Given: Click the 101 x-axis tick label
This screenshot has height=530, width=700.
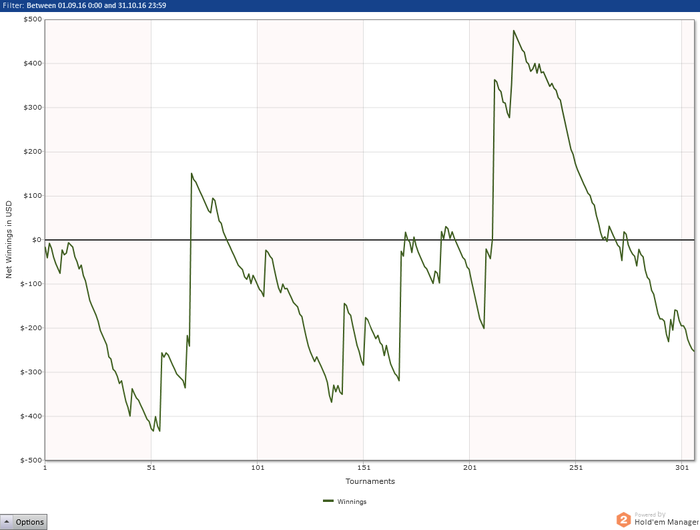Looking at the screenshot, I should [x=258, y=467].
